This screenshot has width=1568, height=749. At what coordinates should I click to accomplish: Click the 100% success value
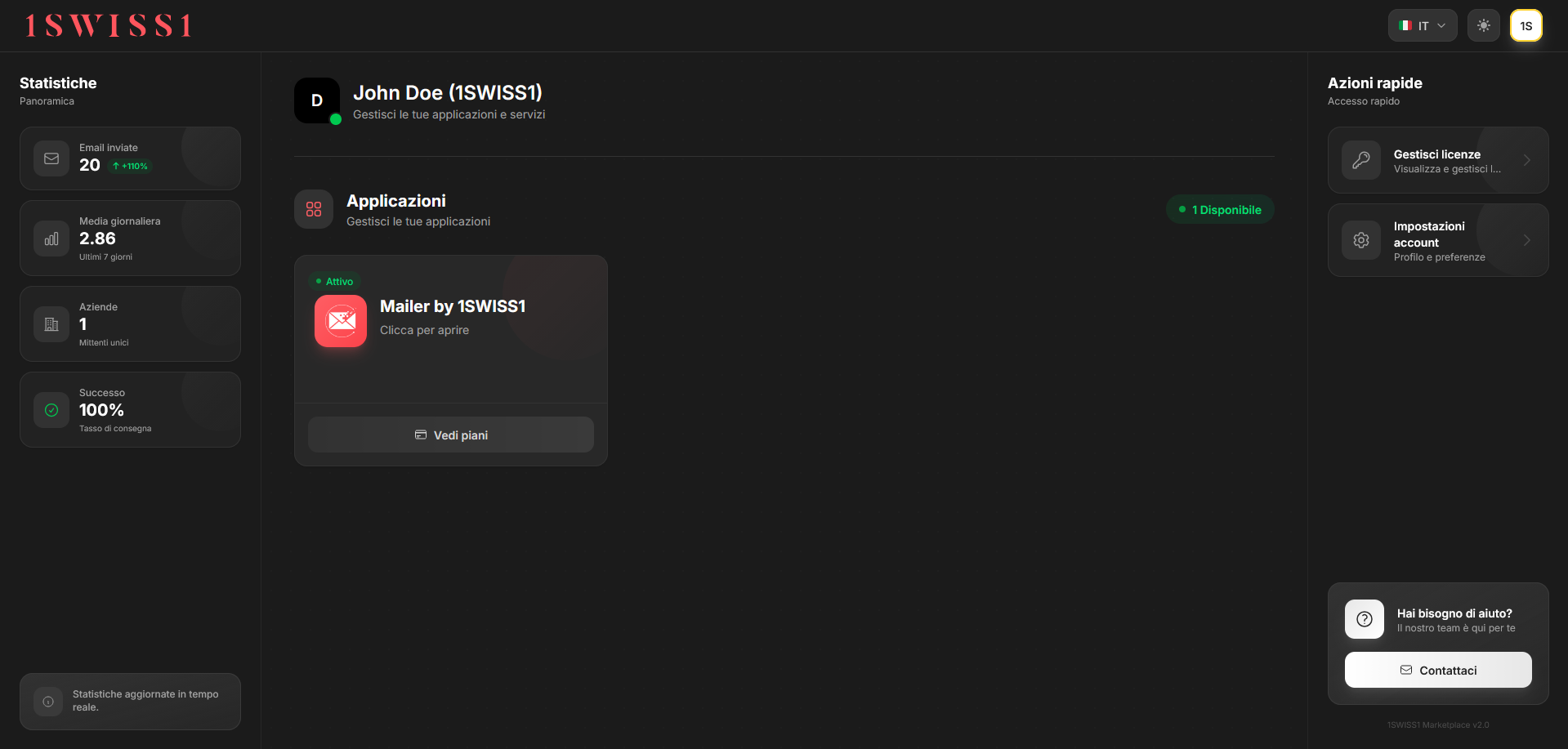[x=101, y=410]
